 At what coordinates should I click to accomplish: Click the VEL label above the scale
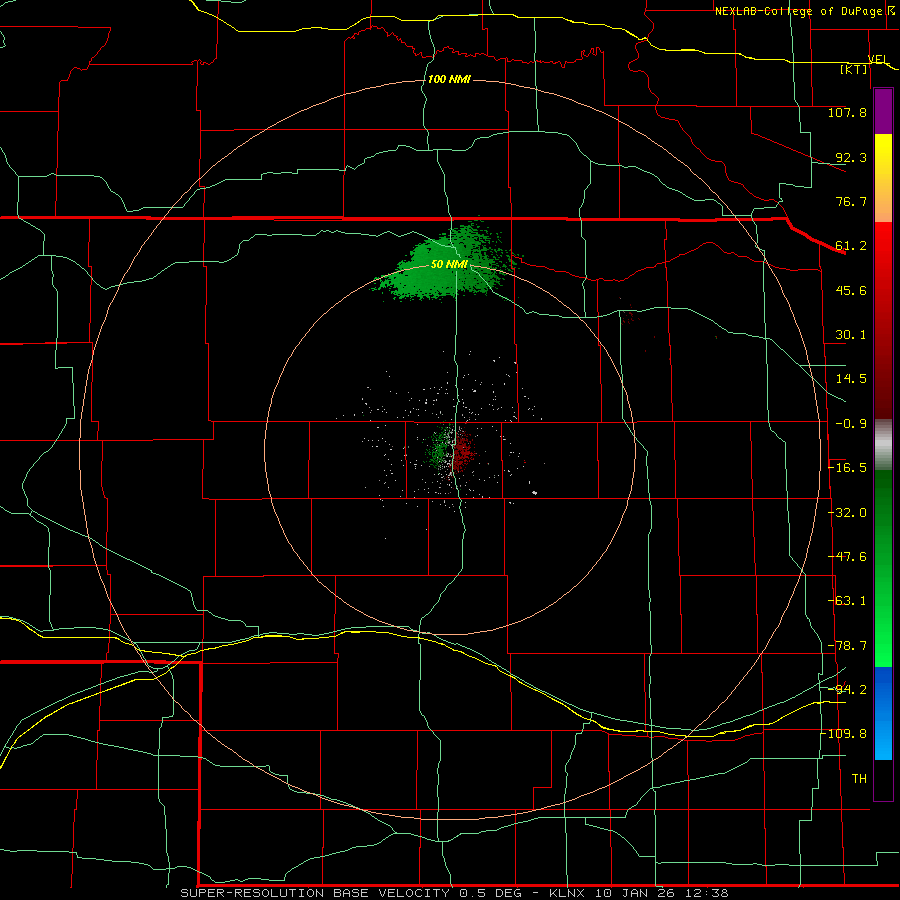click(x=879, y=60)
